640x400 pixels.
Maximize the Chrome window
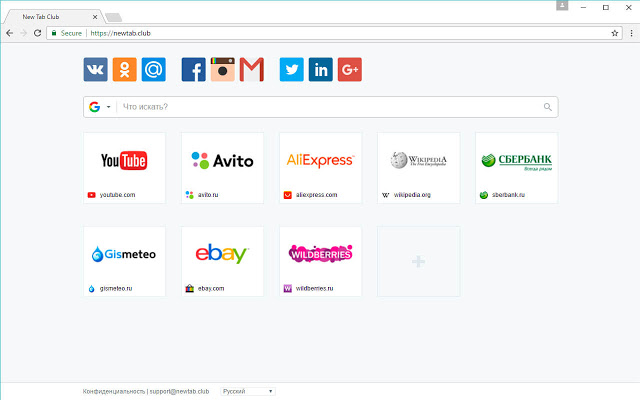[606, 7]
